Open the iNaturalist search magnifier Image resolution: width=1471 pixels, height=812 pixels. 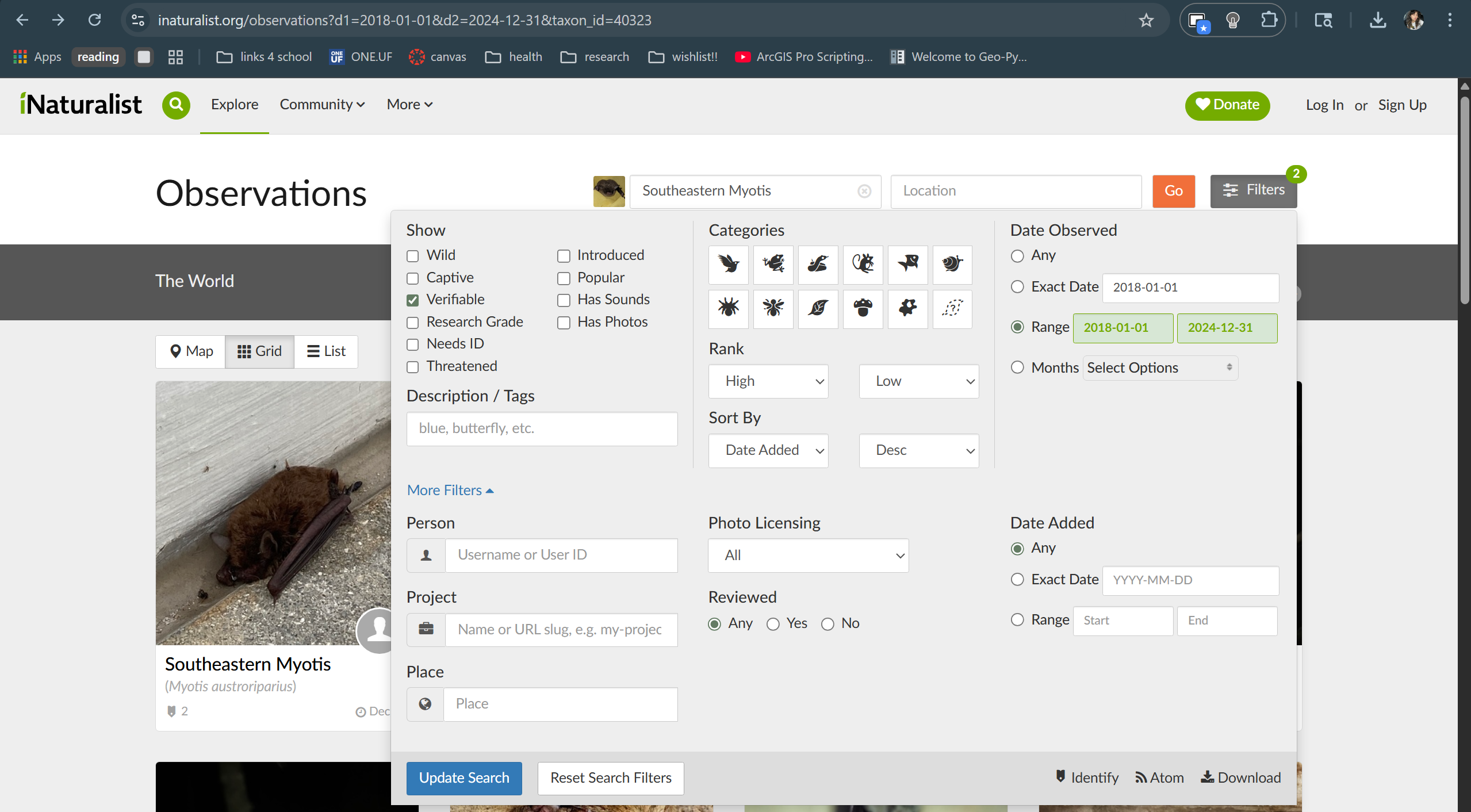(176, 105)
